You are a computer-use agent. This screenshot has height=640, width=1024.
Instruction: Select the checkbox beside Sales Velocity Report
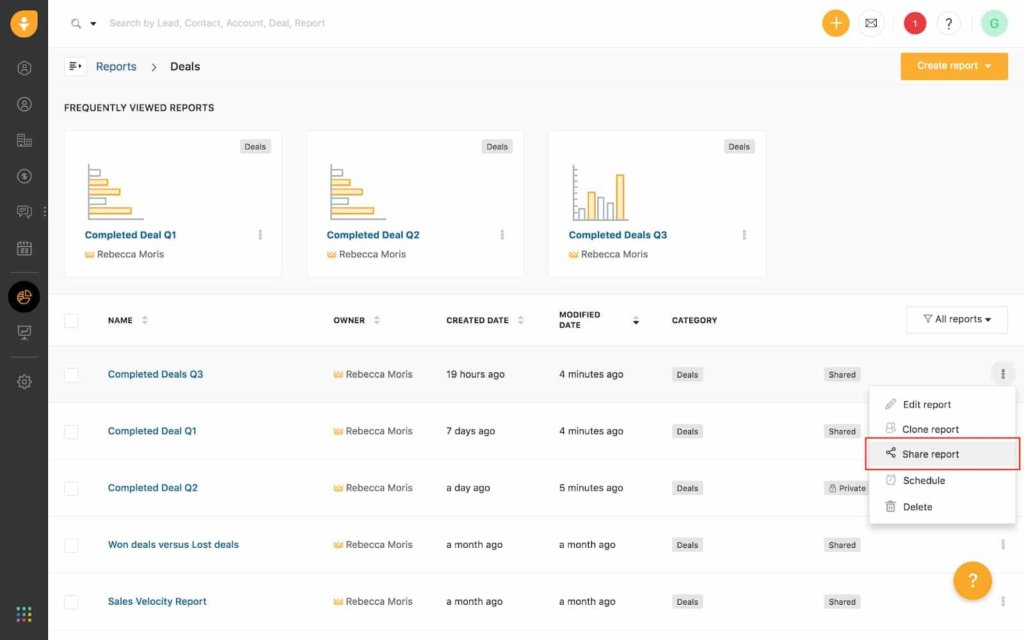click(72, 601)
